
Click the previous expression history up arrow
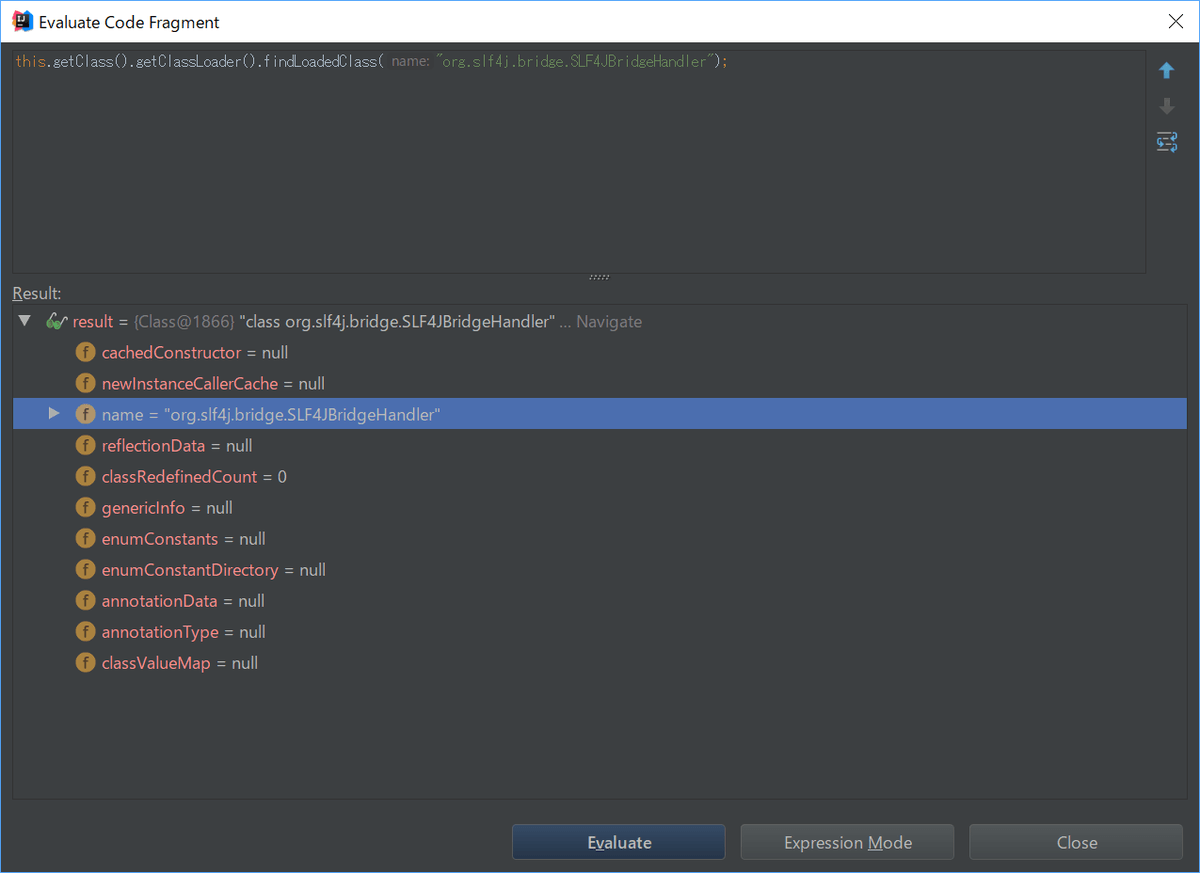point(1166,71)
